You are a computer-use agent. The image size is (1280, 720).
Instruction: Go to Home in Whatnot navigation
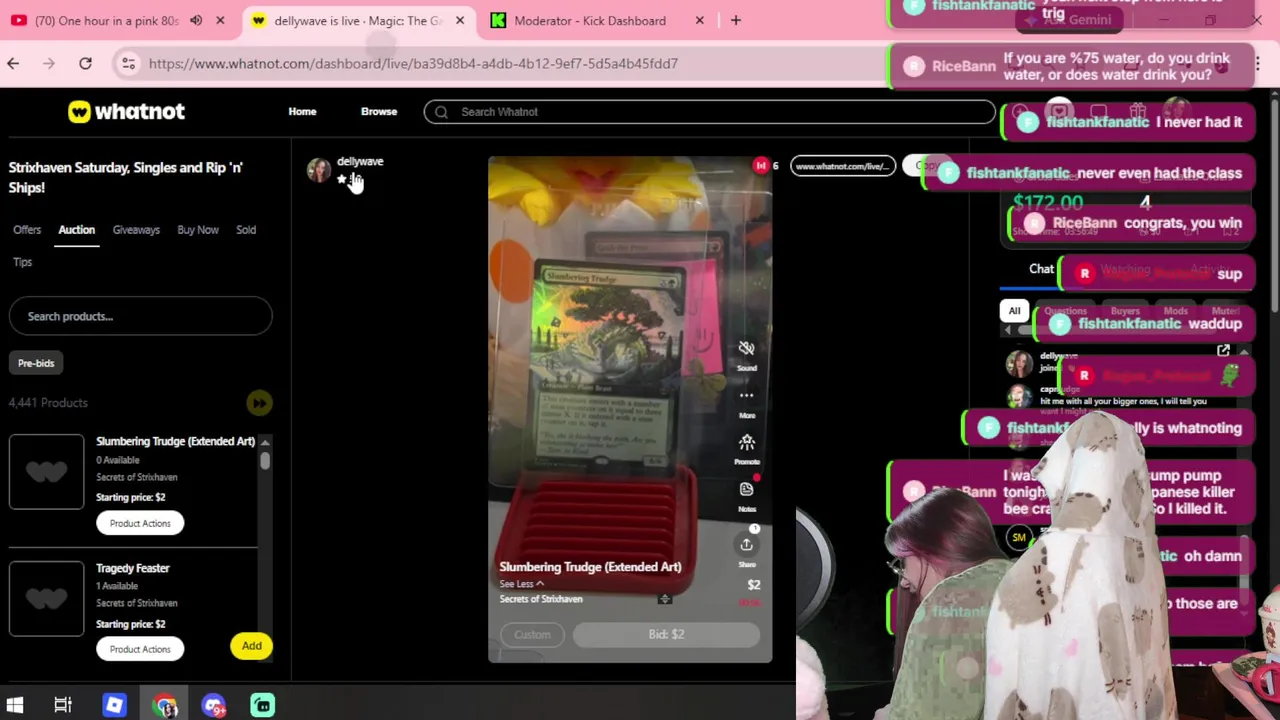click(302, 112)
